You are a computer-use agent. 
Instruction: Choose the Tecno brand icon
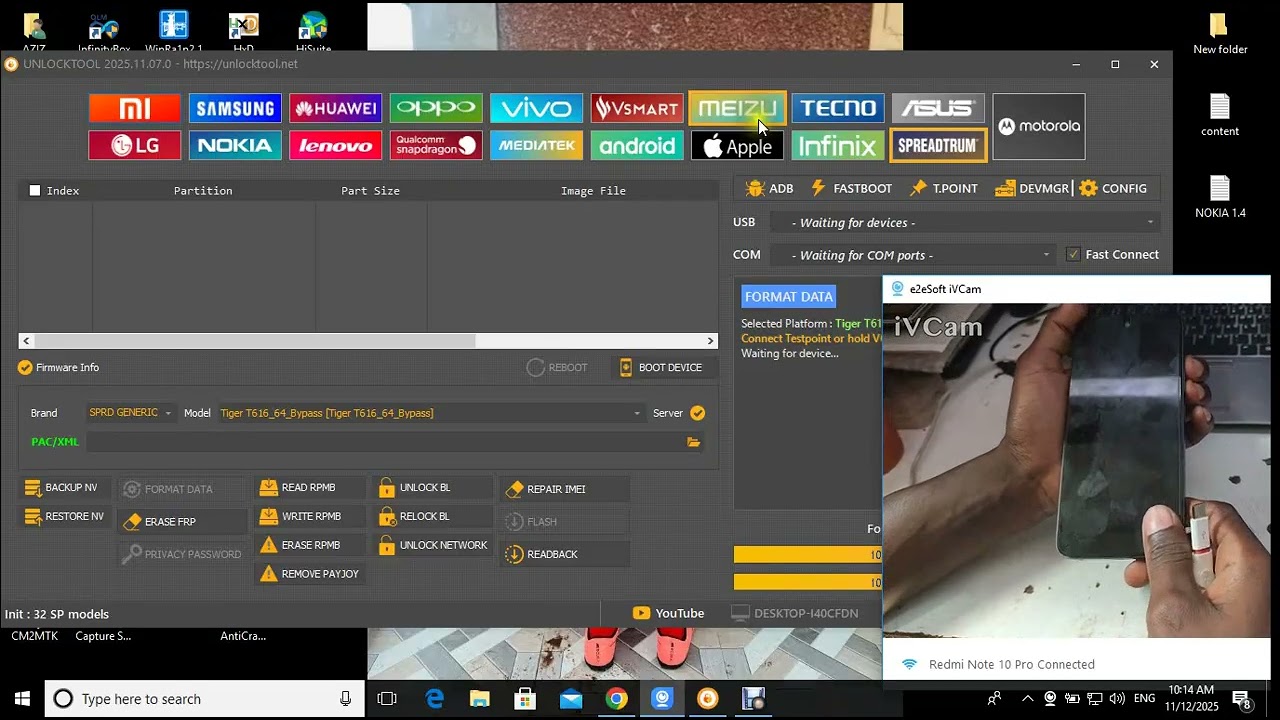[x=838, y=108]
